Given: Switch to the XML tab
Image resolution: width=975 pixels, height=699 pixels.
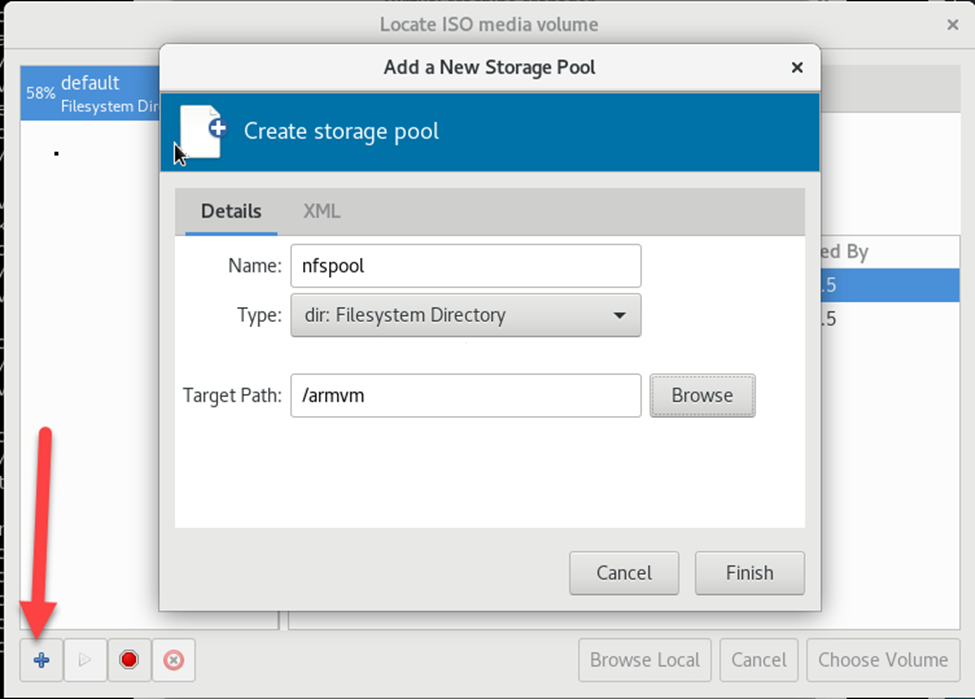Looking at the screenshot, I should click(321, 211).
